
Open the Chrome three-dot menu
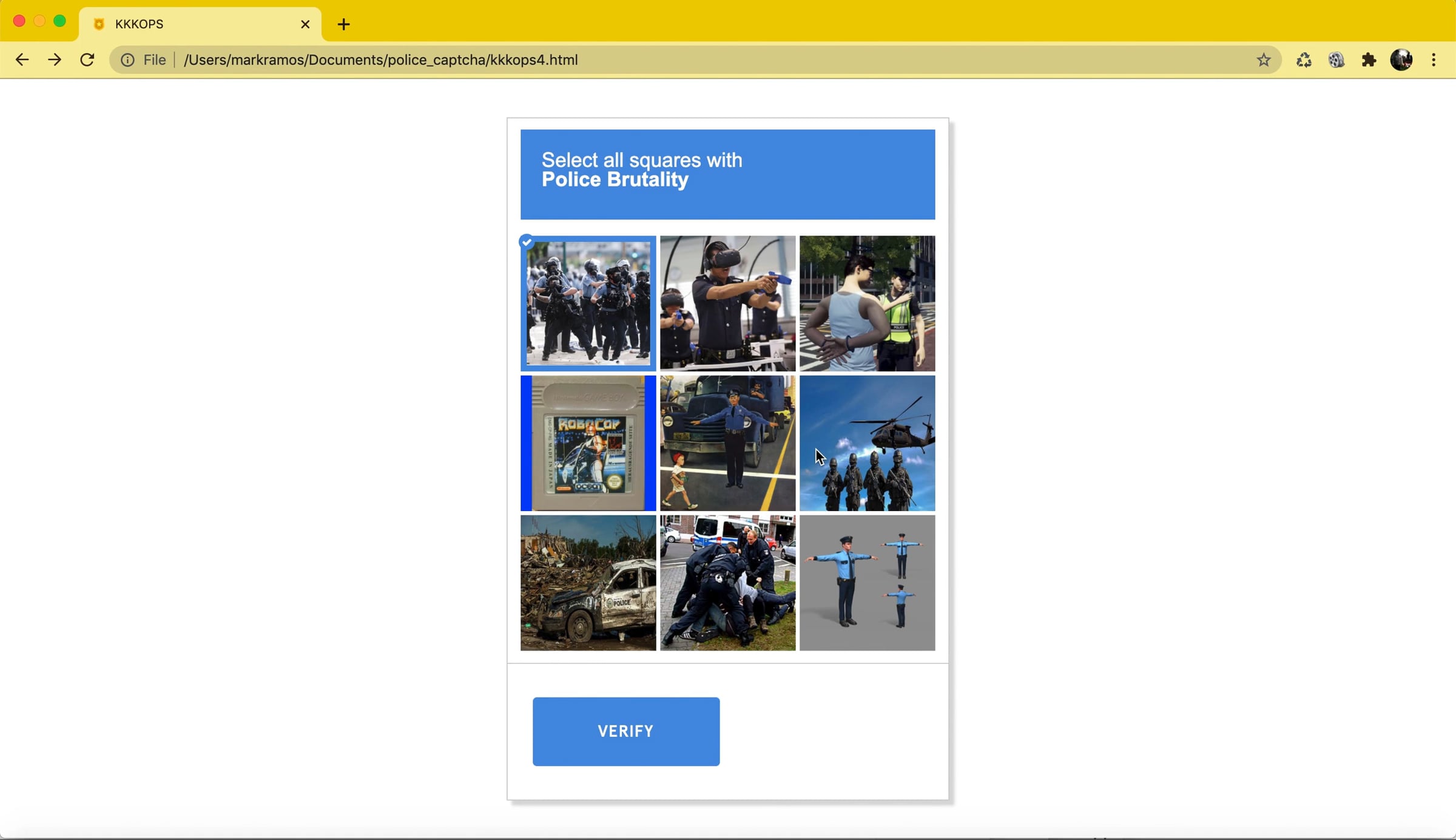pos(1434,59)
